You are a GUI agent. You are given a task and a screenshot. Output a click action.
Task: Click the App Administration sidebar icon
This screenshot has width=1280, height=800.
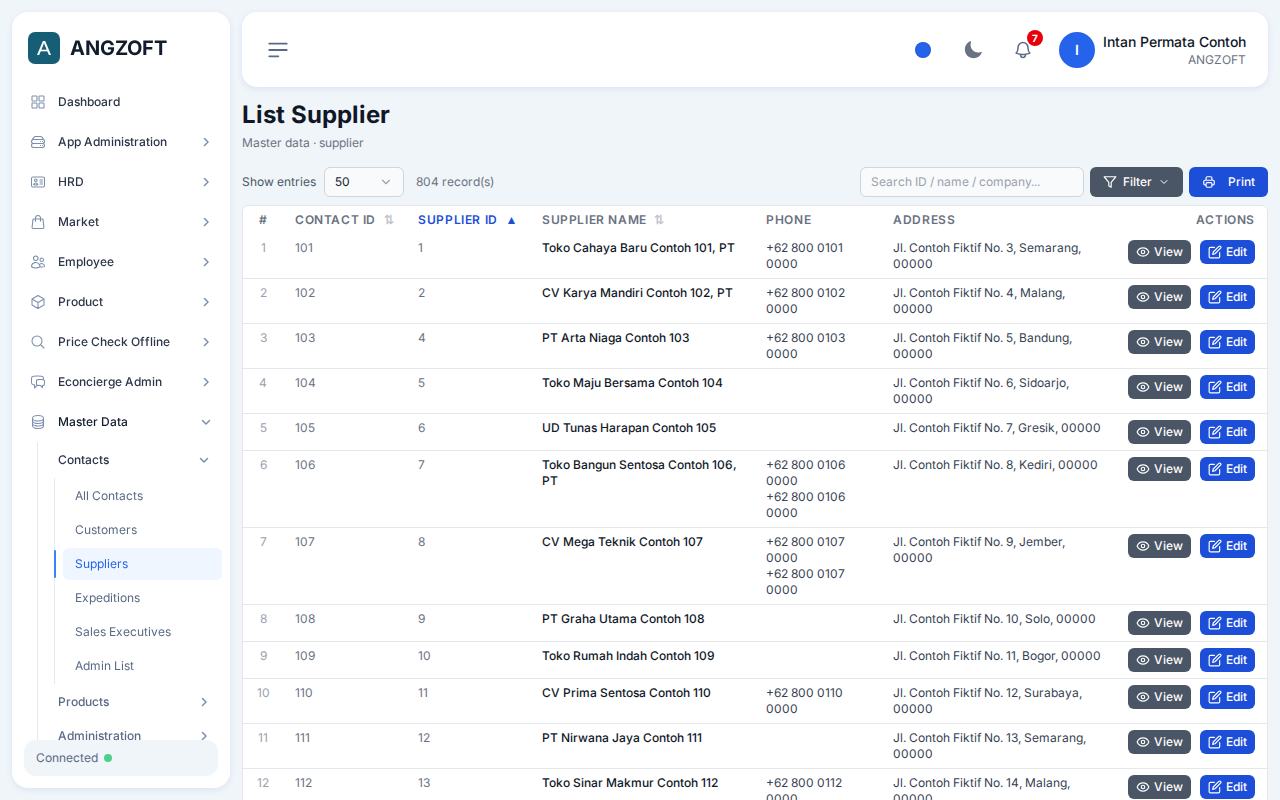38,142
